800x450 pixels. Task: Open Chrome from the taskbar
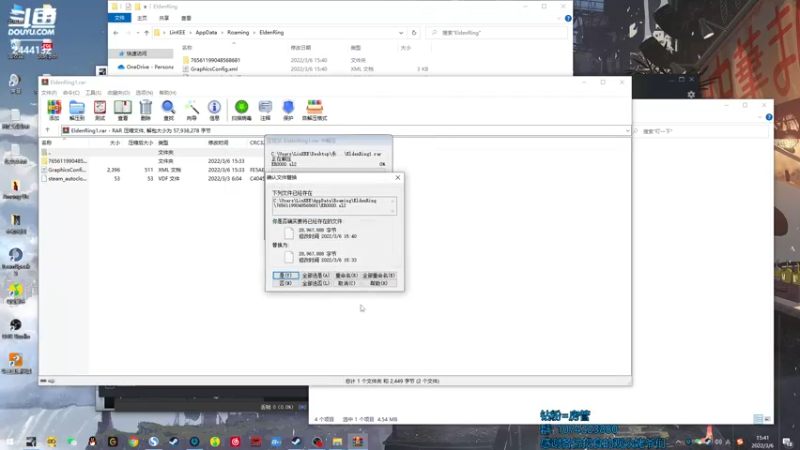(x=133, y=442)
